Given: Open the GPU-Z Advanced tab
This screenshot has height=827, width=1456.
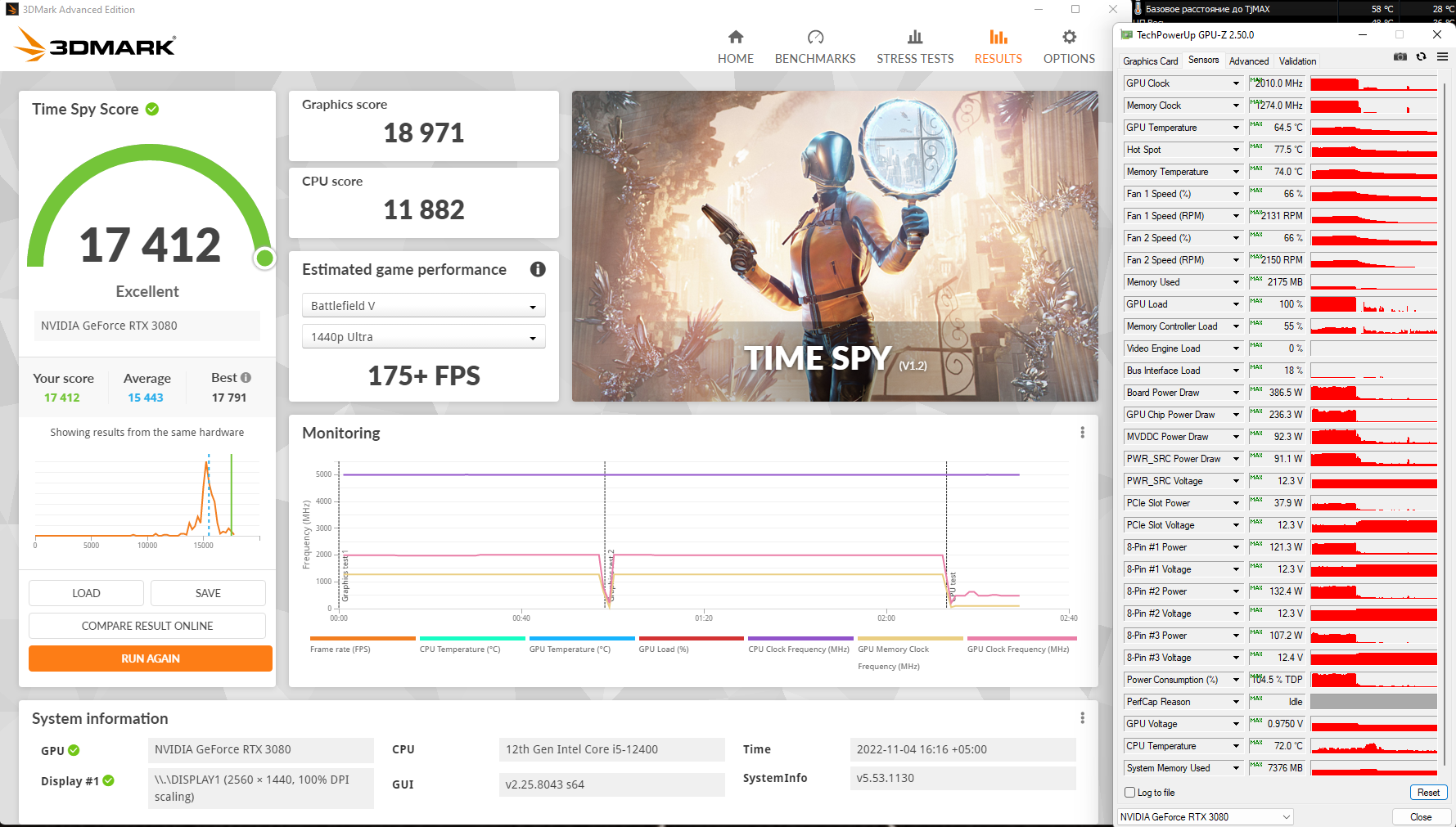Looking at the screenshot, I should coord(1249,61).
